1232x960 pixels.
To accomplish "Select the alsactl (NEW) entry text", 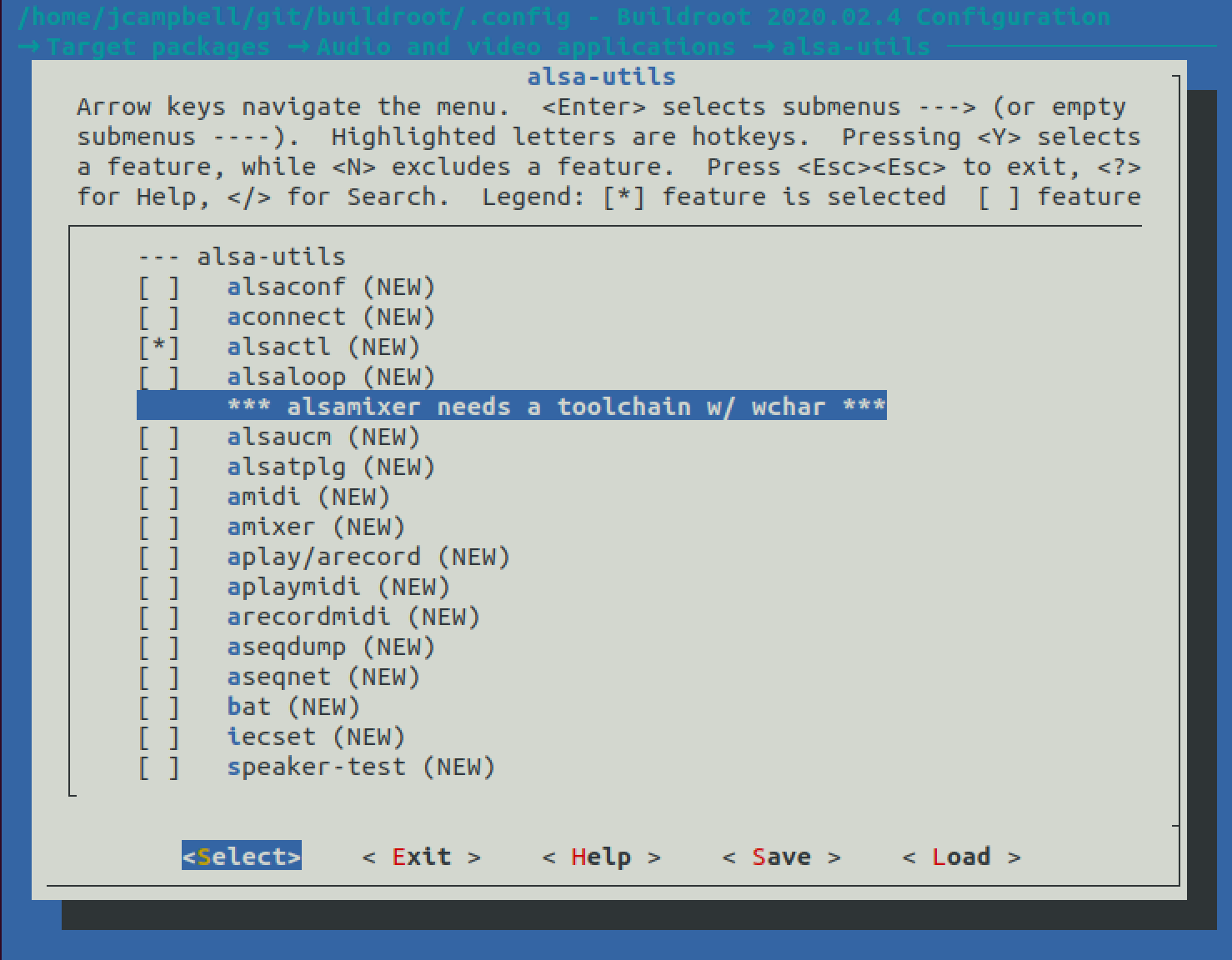I will pyautogui.click(x=323, y=347).
